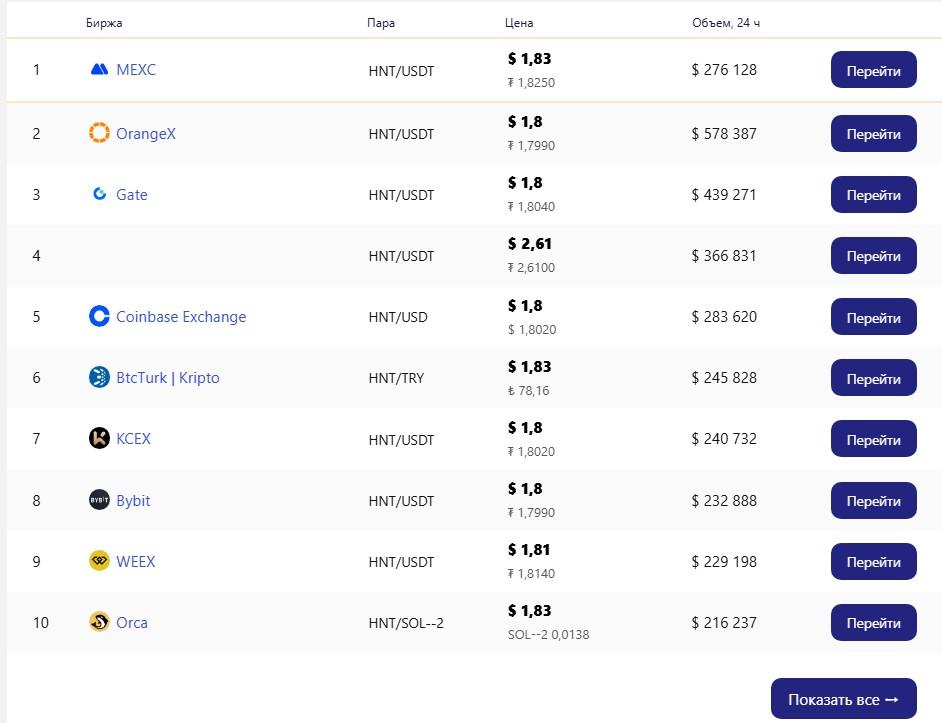The height and width of the screenshot is (723, 942).
Task: Open the Coinbase Exchange name link
Action: [181, 317]
